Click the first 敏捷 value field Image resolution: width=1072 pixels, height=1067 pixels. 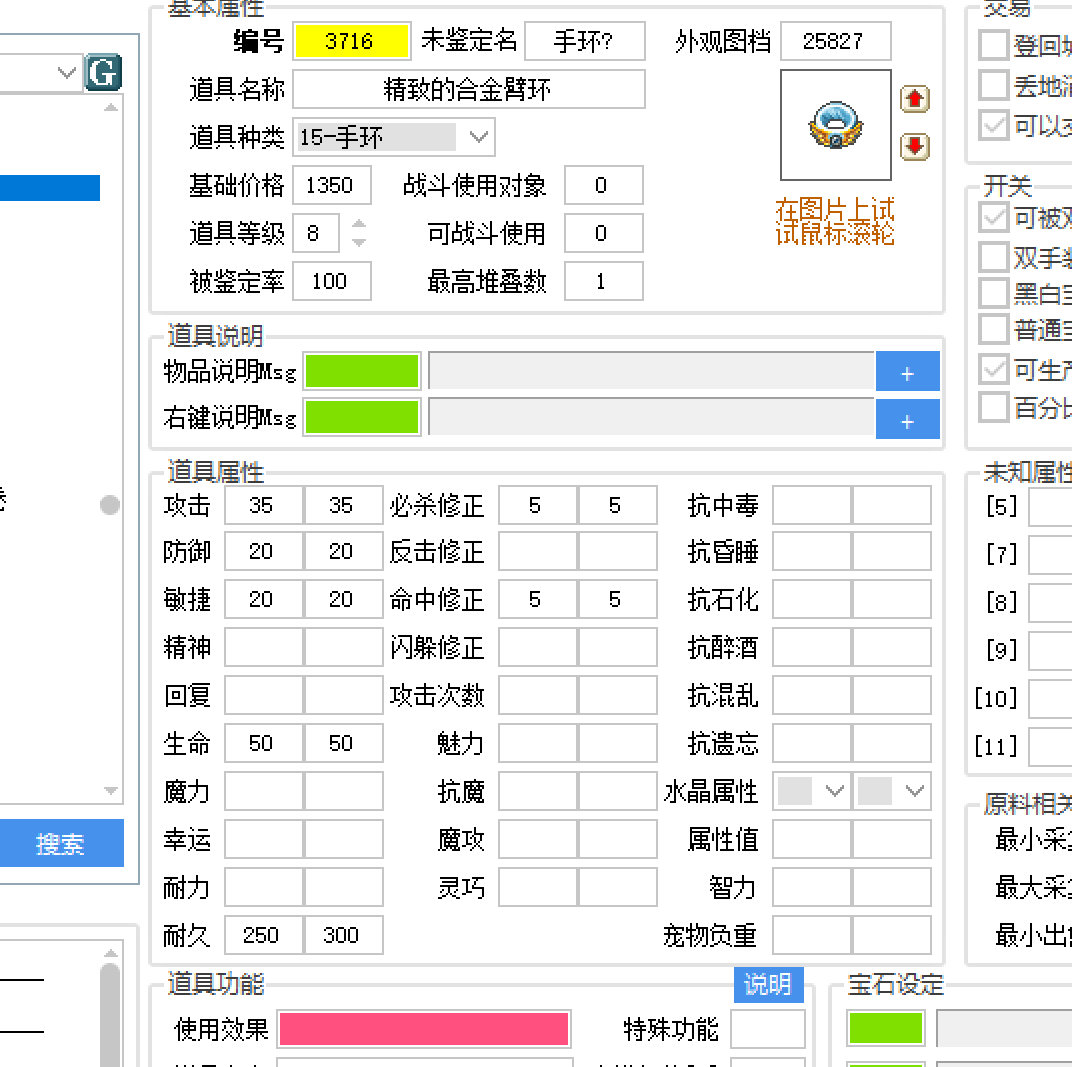tap(263, 599)
